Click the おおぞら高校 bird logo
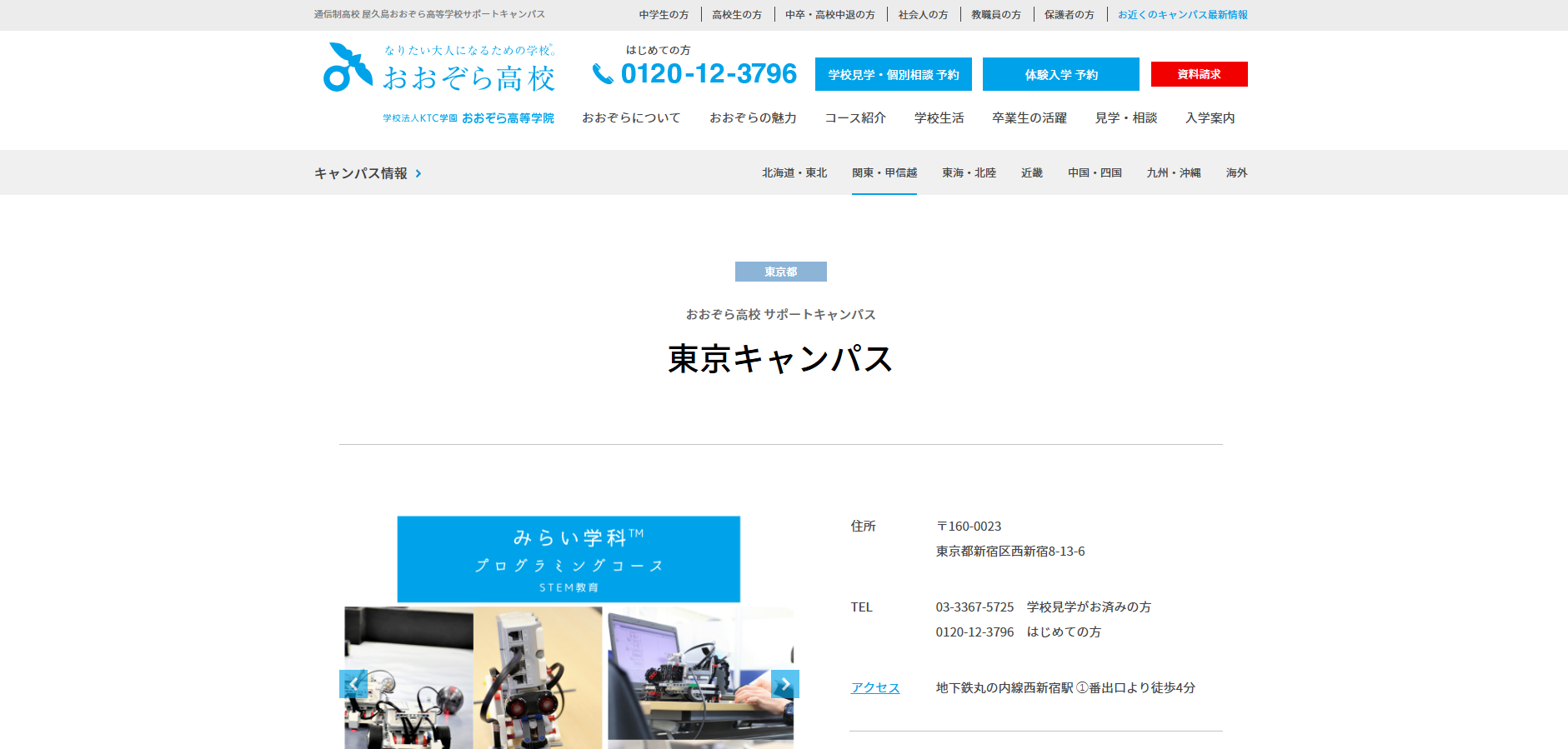The image size is (1568, 749). click(348, 67)
